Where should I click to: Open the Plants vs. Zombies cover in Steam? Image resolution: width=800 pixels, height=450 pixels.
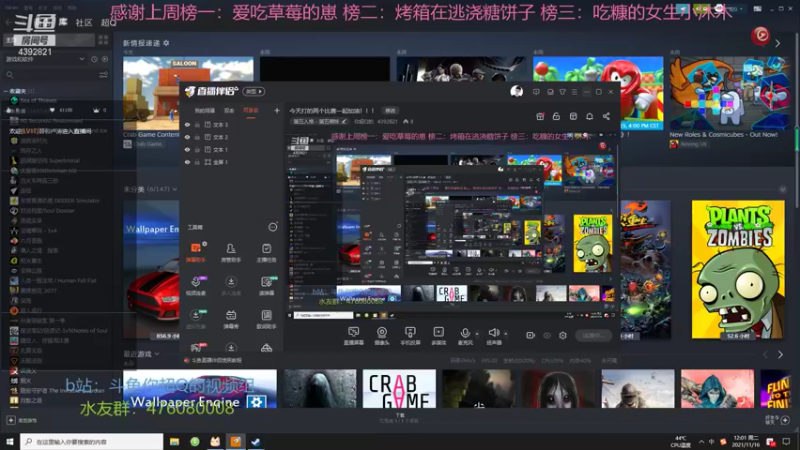(x=738, y=269)
